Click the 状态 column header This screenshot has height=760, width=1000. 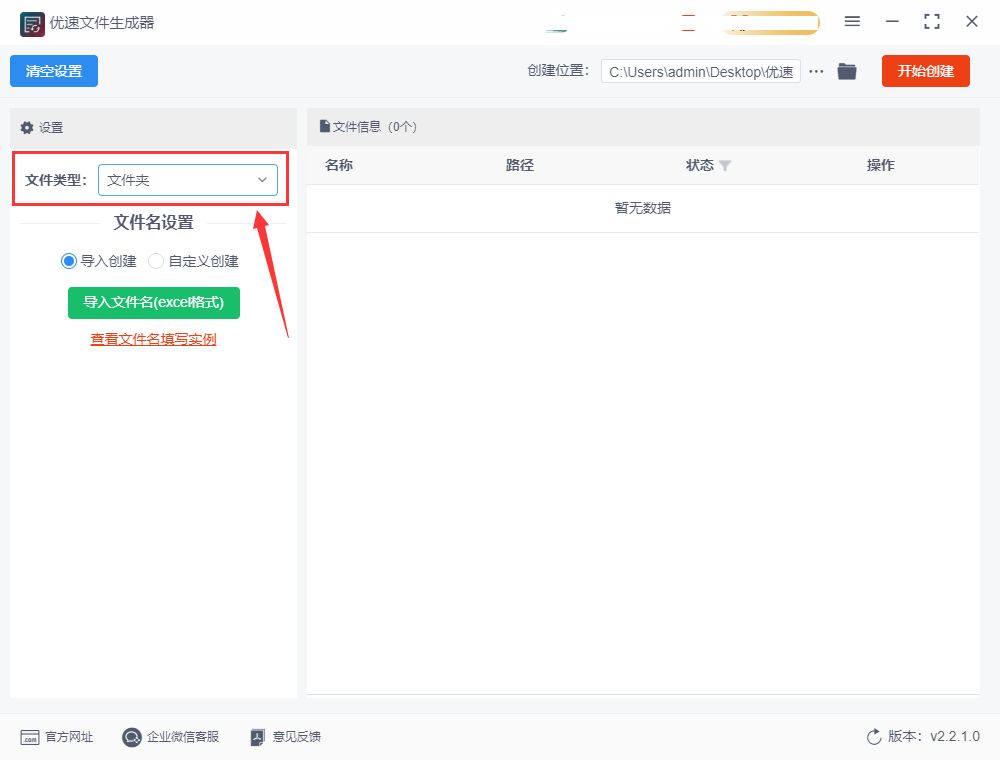[700, 165]
